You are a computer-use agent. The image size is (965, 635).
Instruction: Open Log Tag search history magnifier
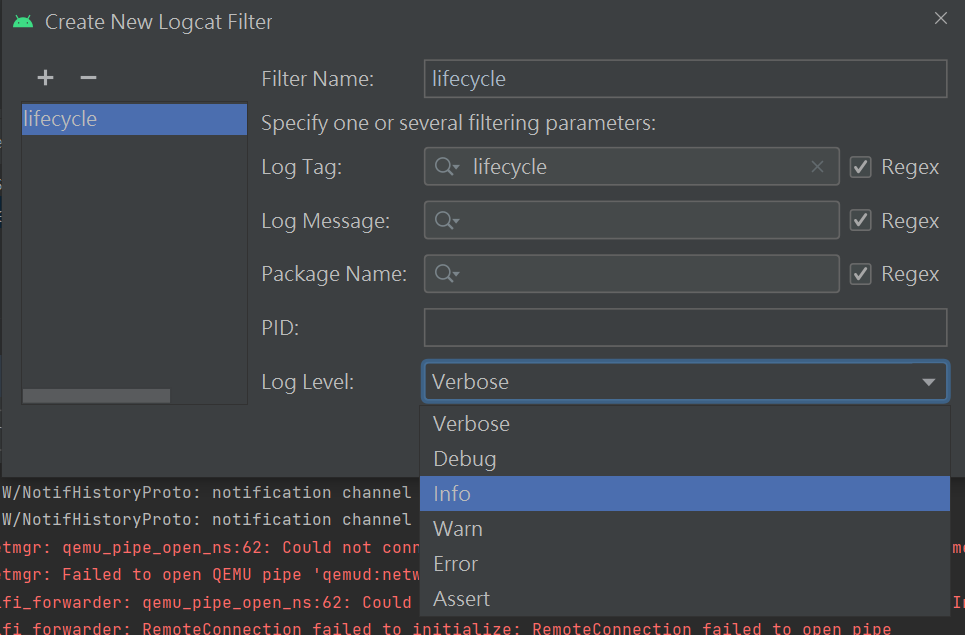[x=446, y=167]
